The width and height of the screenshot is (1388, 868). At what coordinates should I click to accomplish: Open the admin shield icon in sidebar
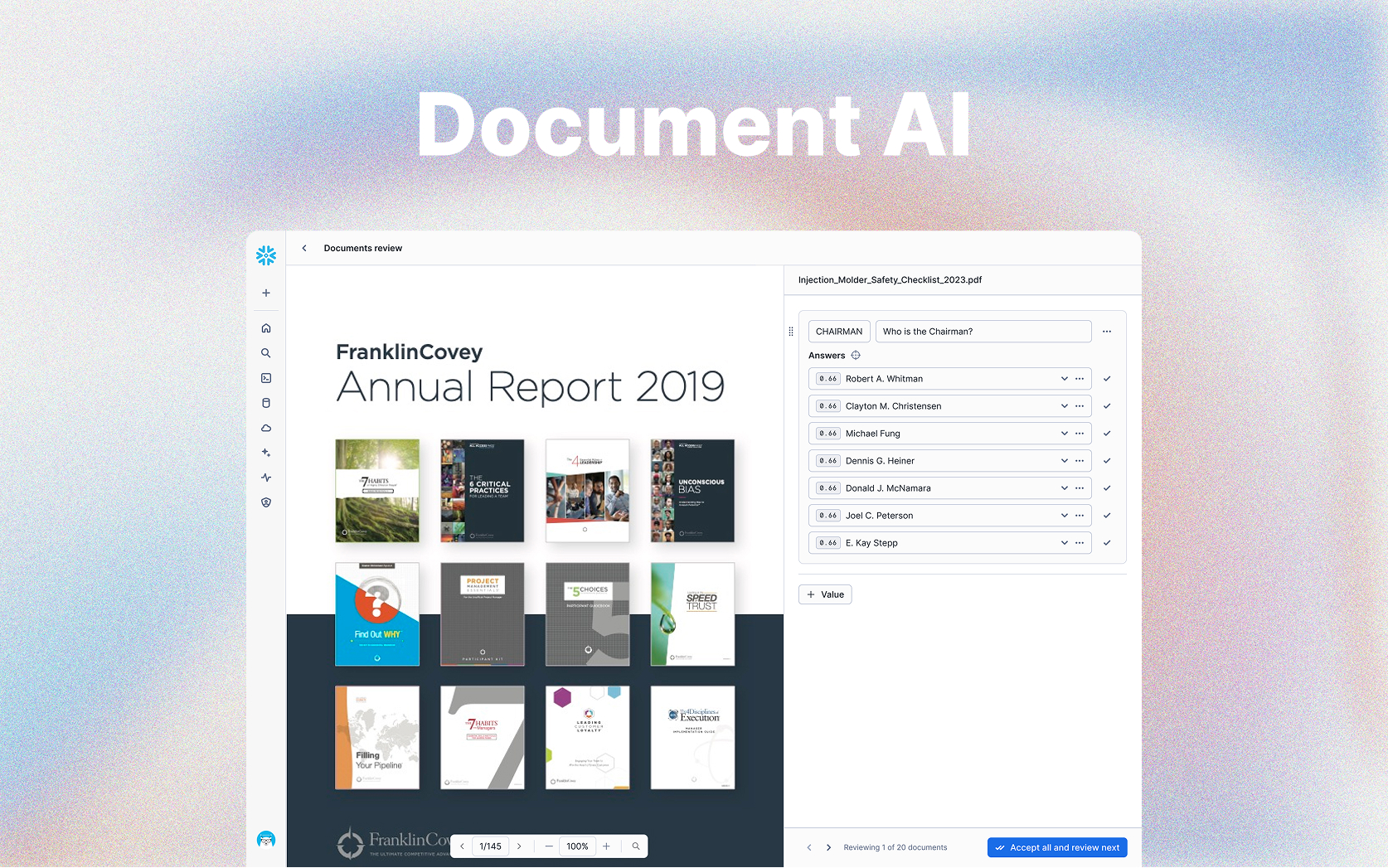(266, 502)
